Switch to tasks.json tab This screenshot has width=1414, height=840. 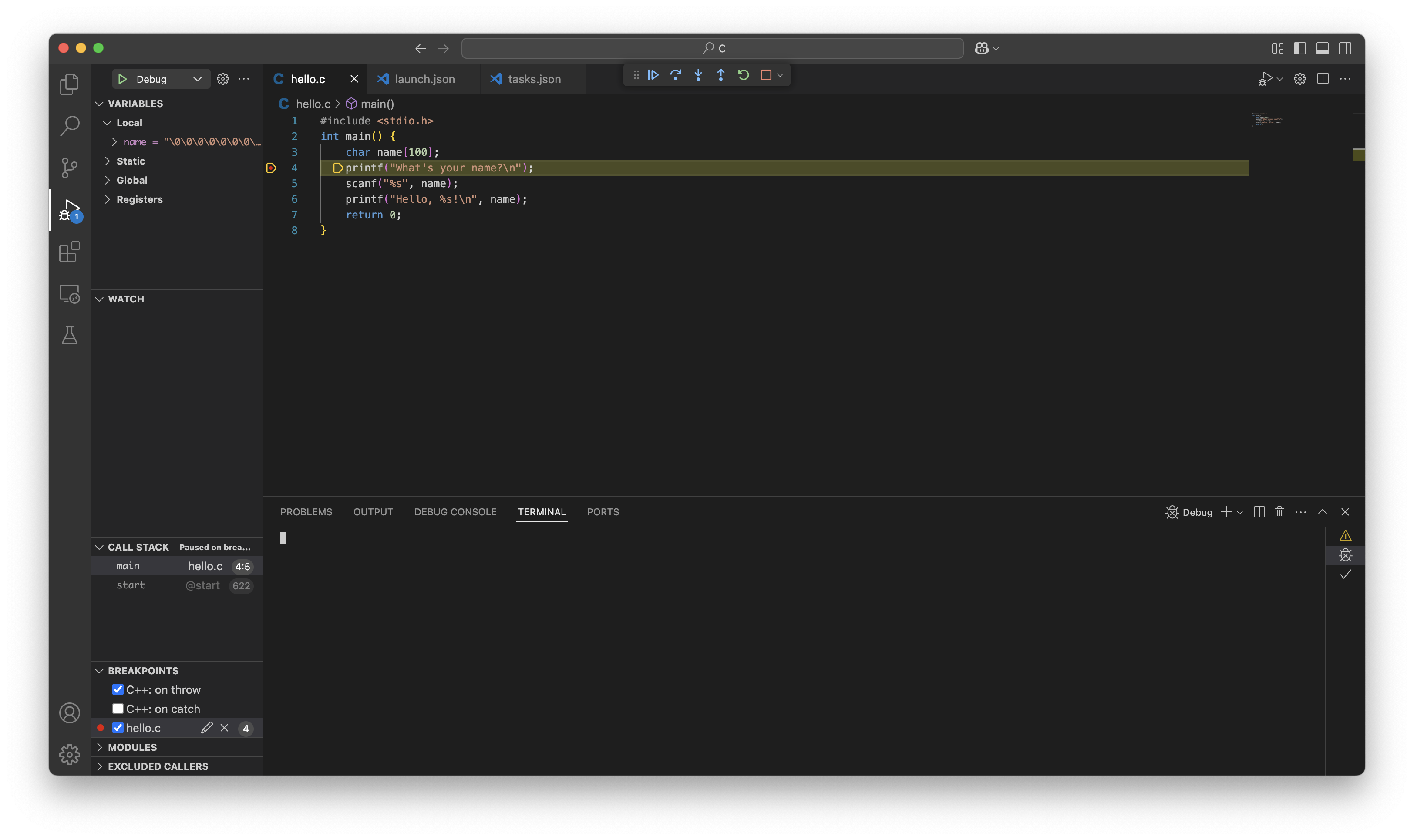[534, 79]
